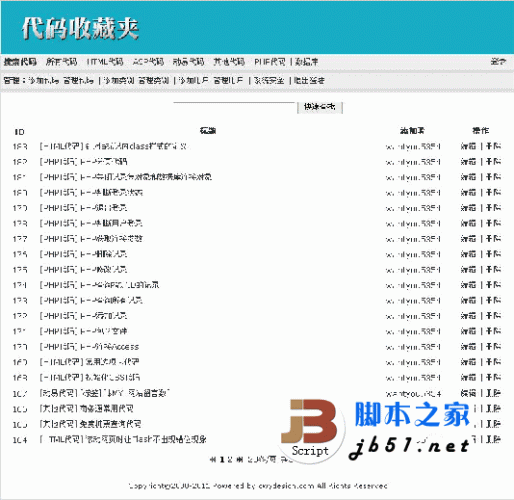Open the ASP代码 category in the navigation

pos(148,62)
